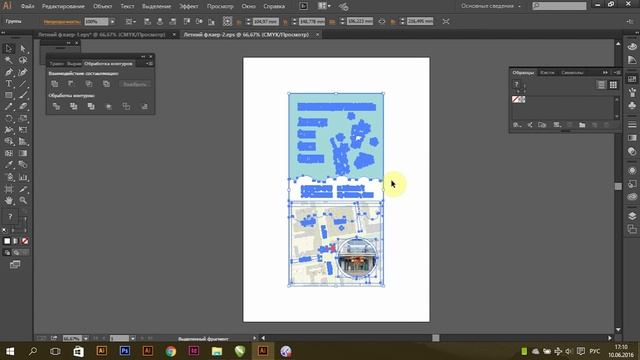Open the opacity slider arrow

click(x=112, y=21)
